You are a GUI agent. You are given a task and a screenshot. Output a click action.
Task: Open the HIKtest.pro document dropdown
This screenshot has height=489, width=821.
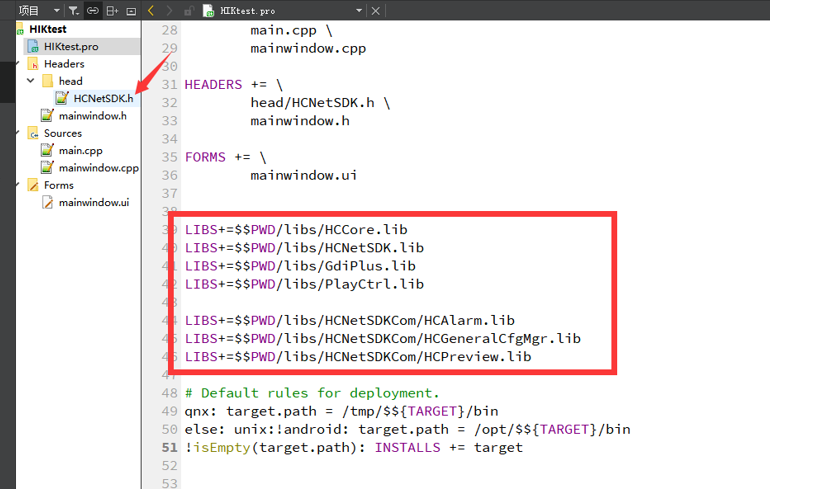pos(359,10)
